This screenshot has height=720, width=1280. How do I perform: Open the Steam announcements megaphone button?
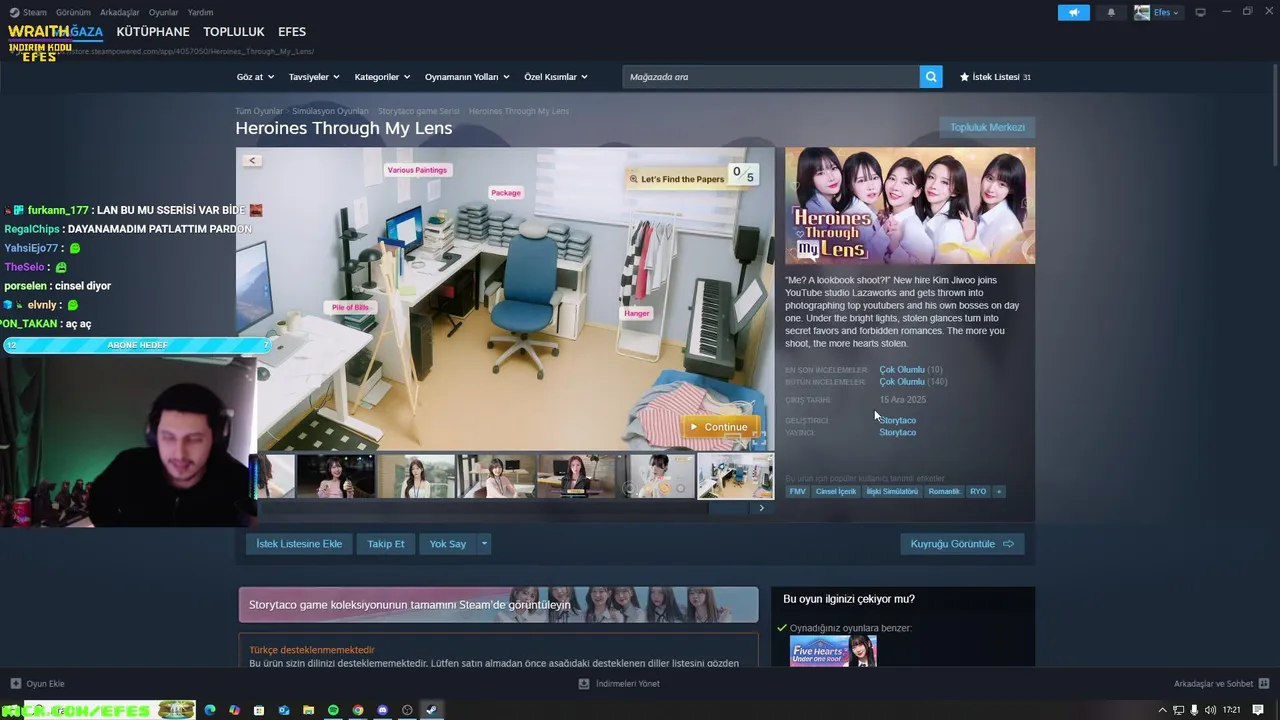click(1074, 12)
